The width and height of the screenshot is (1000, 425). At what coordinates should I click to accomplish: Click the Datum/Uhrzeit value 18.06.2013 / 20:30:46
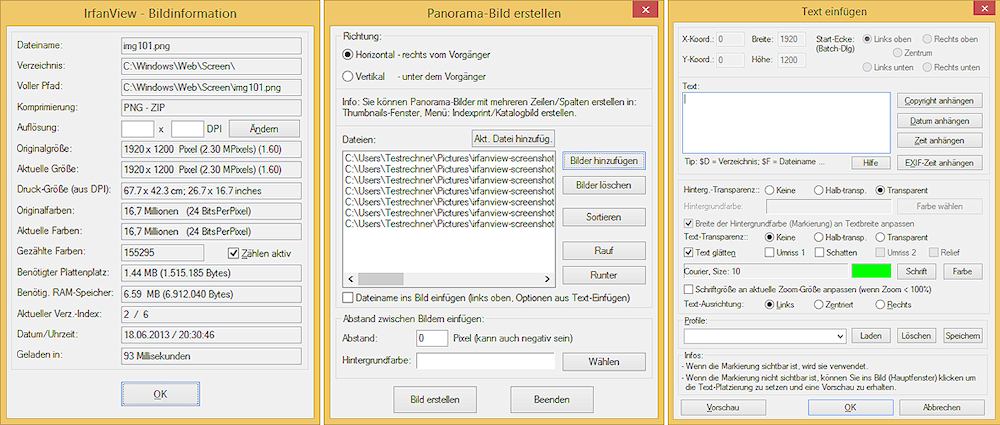[211, 335]
